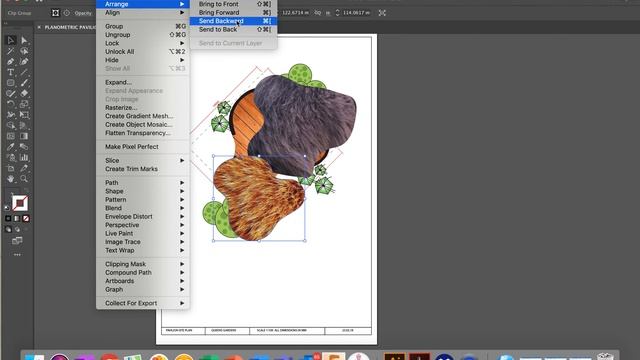
Task: Select the Eyedropper tool
Action: click(x=11, y=147)
